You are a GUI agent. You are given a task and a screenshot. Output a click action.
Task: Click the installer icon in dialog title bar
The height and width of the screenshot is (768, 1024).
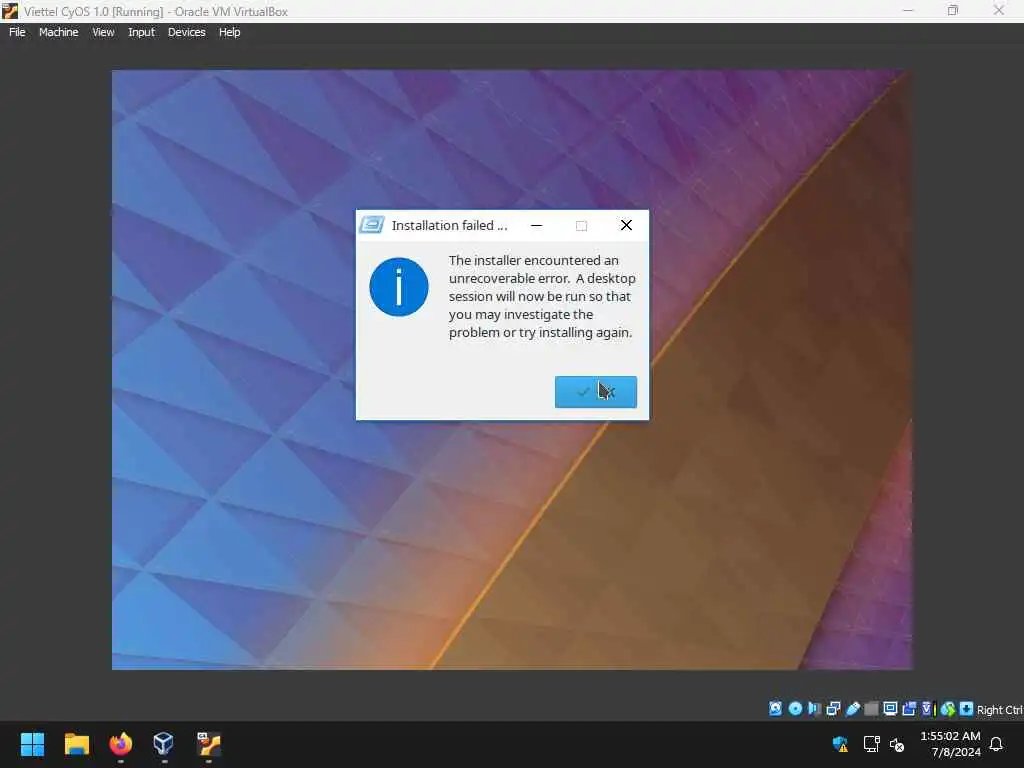372,225
